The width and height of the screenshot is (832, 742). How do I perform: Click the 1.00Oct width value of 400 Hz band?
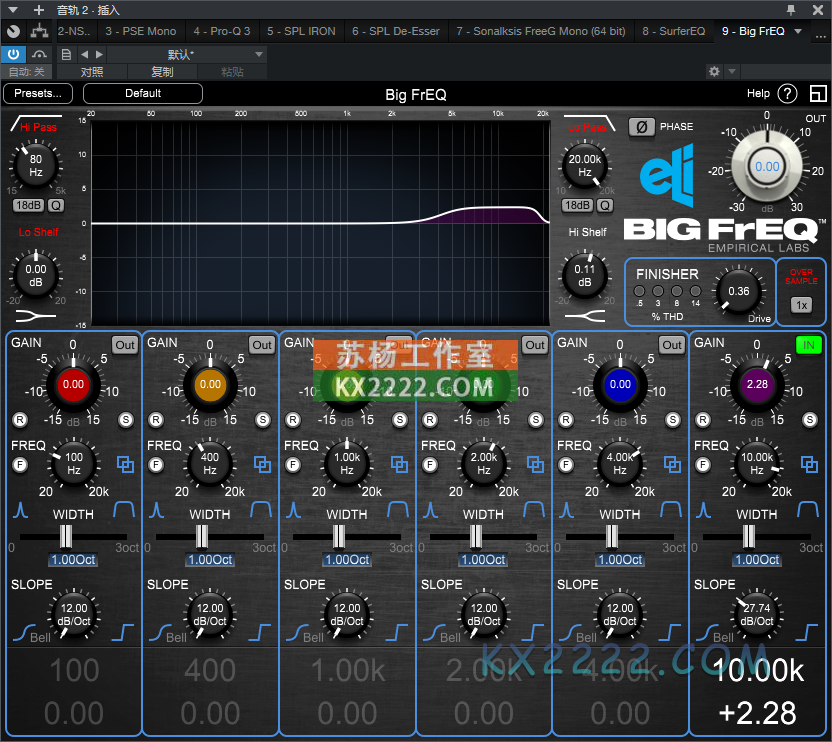click(x=210, y=559)
